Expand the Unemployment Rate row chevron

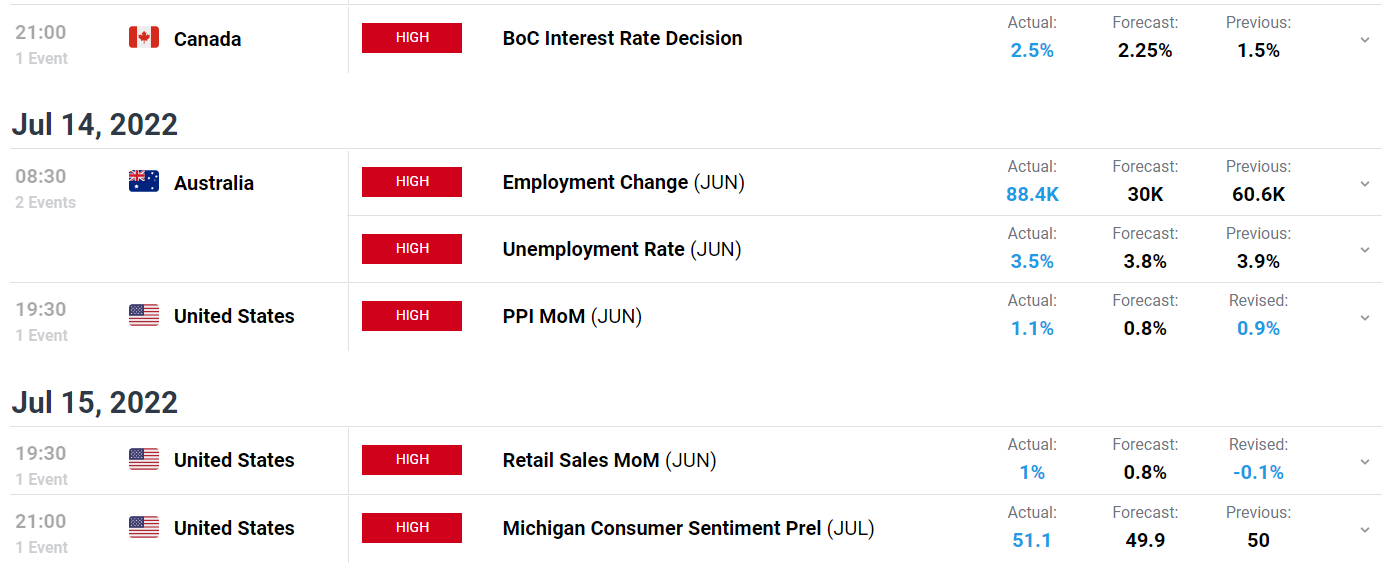coord(1365,250)
